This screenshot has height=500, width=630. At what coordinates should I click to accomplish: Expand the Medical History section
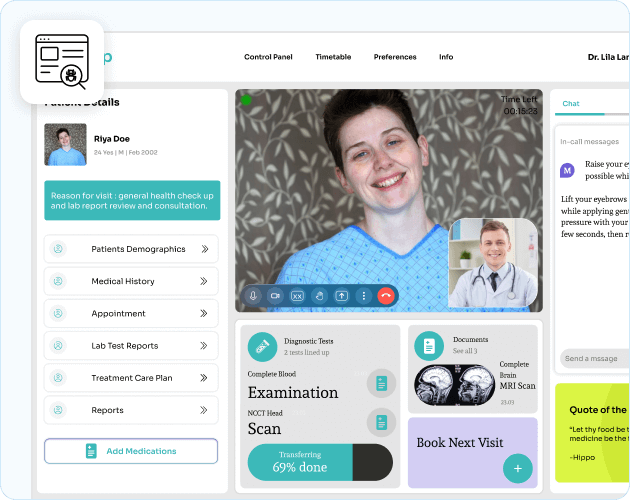(x=131, y=281)
